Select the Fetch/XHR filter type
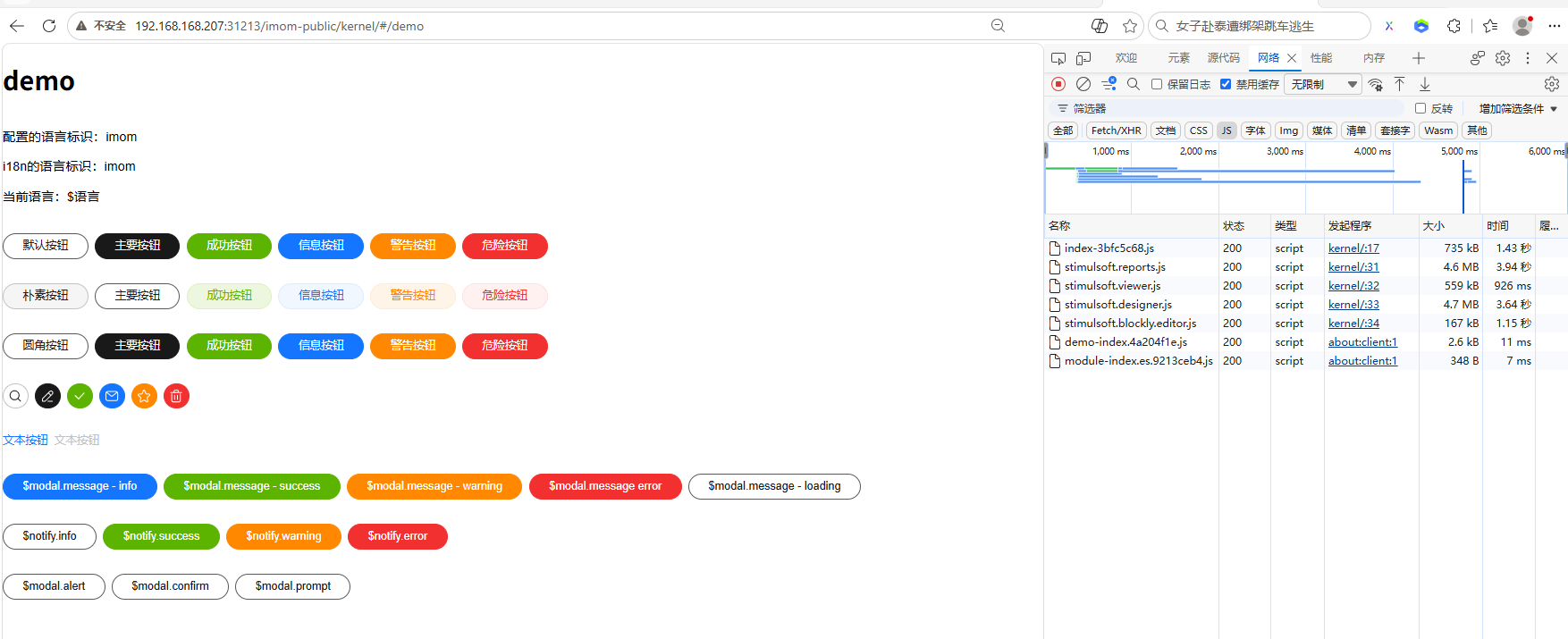This screenshot has height=639, width=1568. pos(1116,130)
